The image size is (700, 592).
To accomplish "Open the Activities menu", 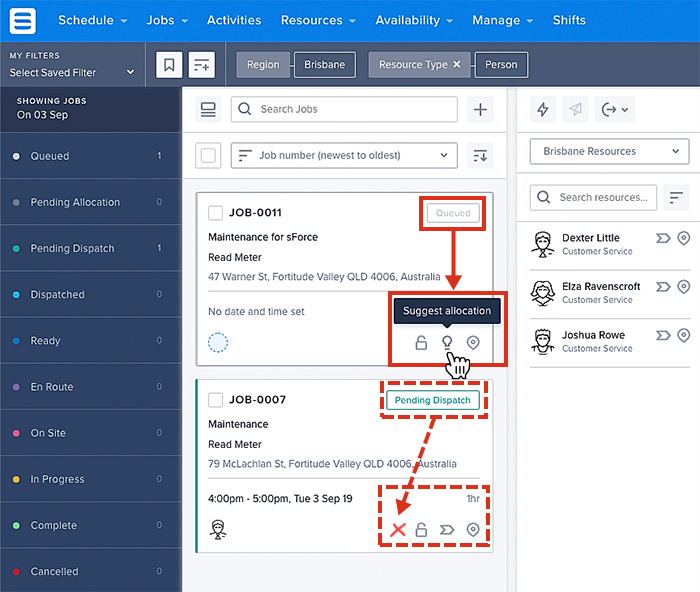I will coord(234,20).
